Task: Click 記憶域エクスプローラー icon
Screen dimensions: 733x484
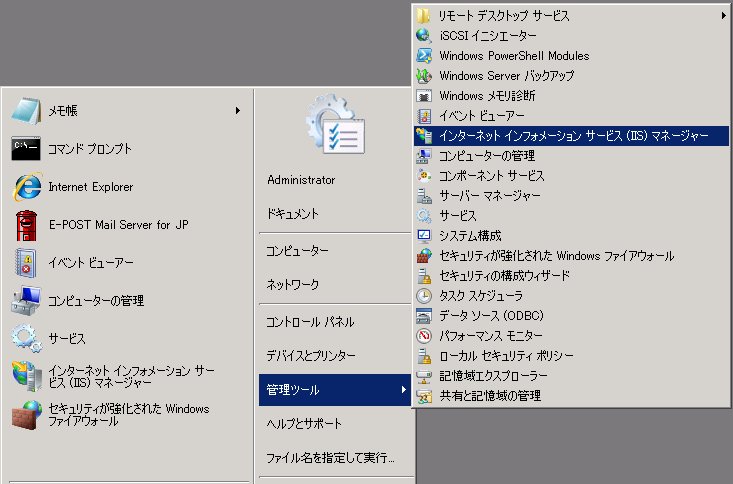Action: 424,376
